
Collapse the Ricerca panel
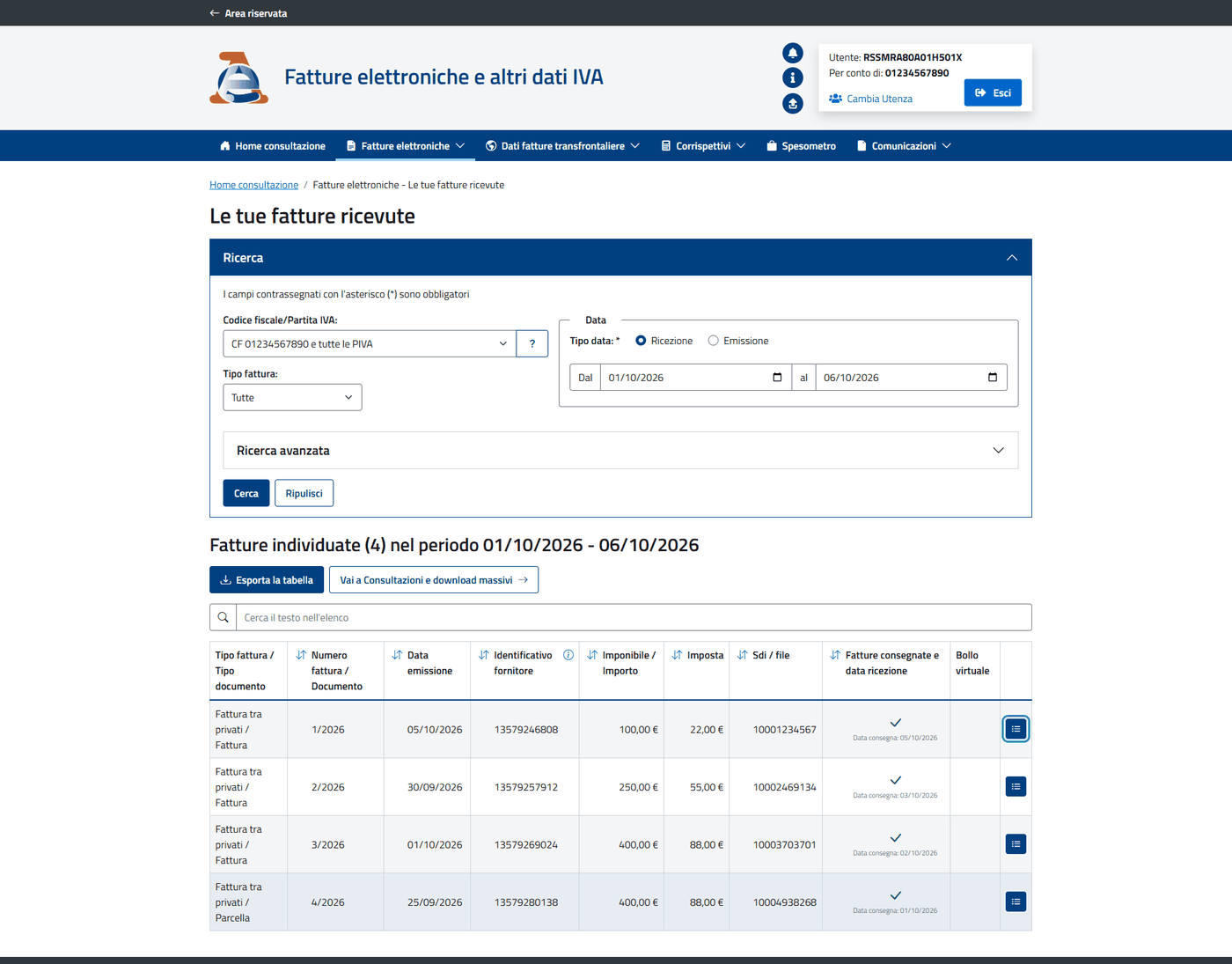pos(1012,258)
